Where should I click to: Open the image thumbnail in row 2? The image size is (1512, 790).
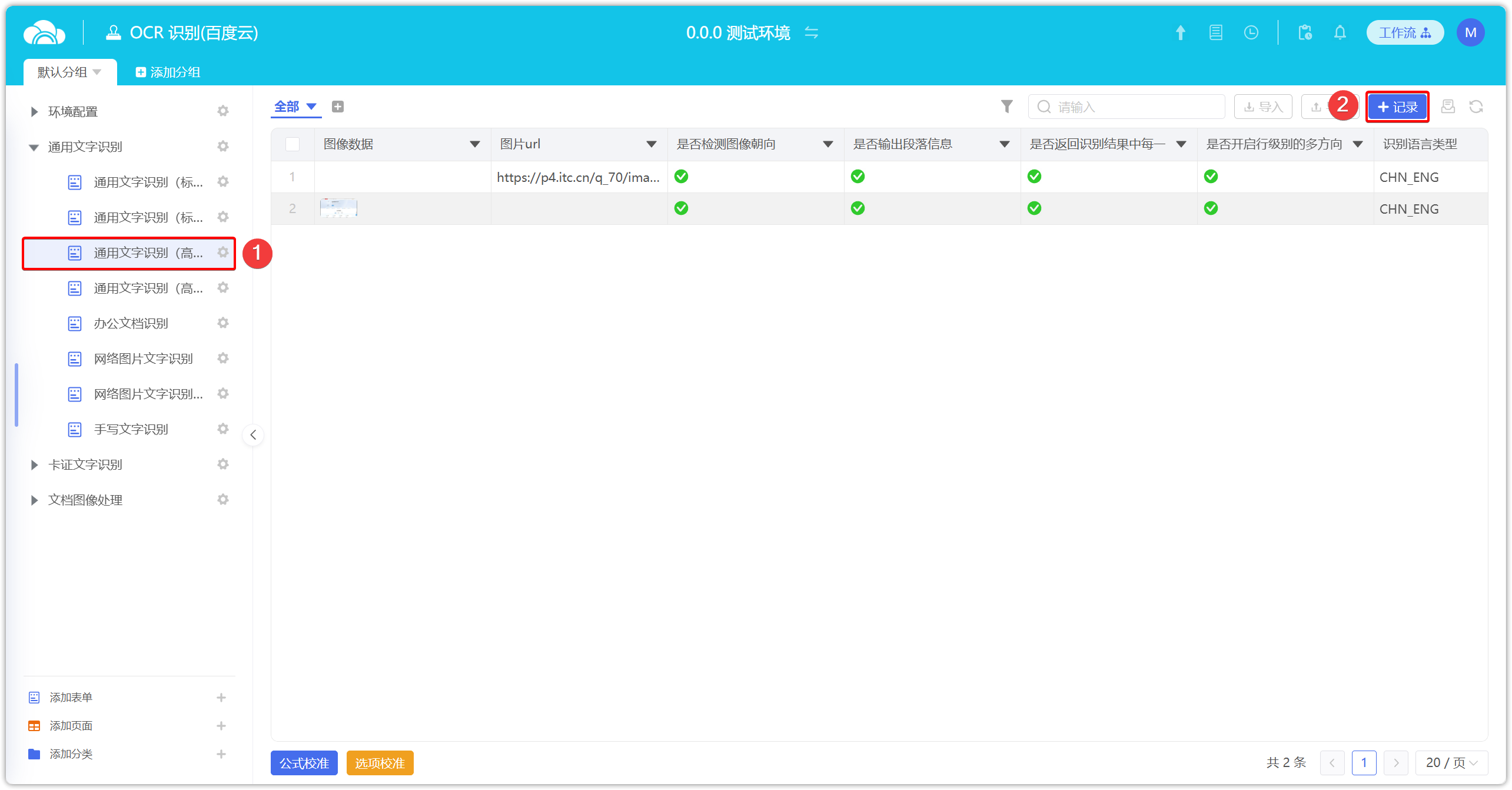[338, 208]
